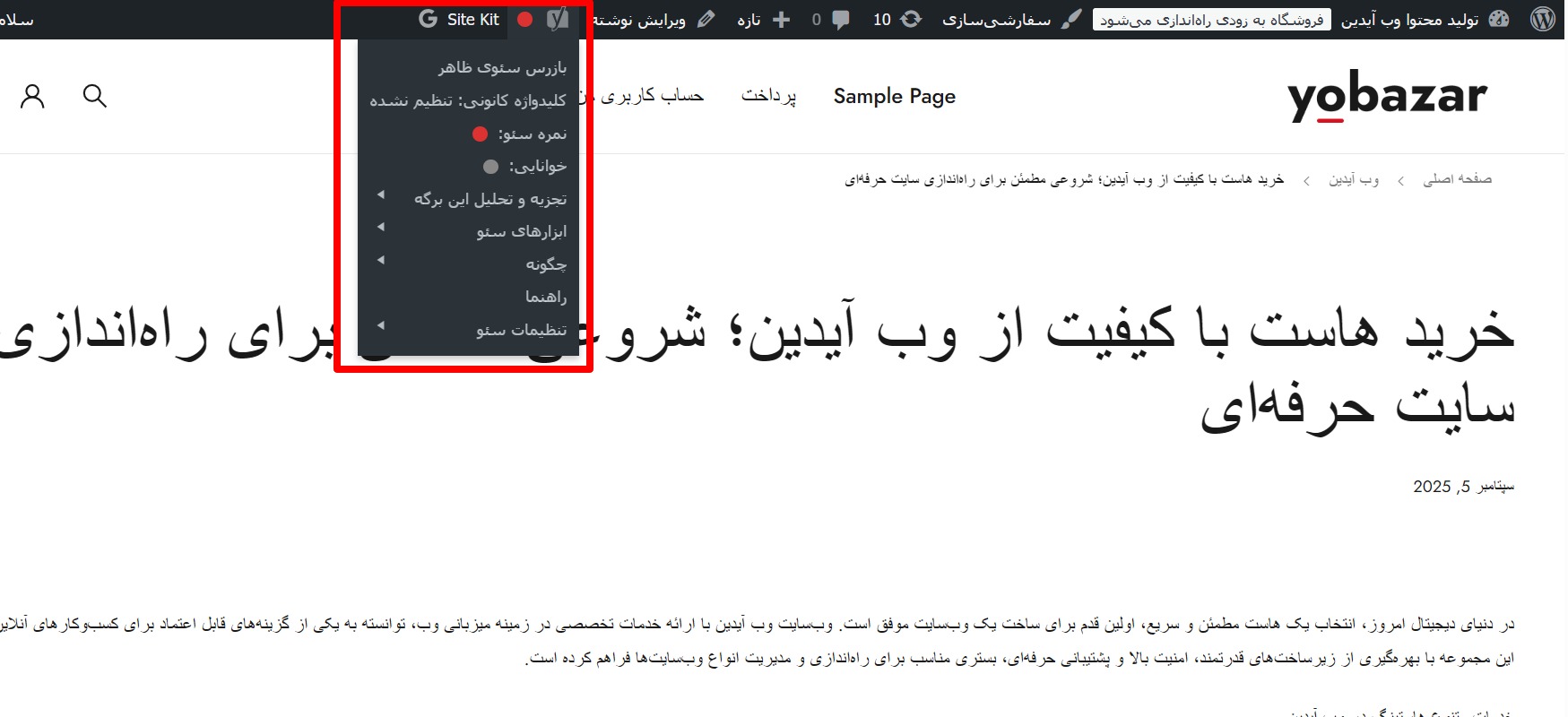Click the WordPress logo in admin bar
The height and width of the screenshot is (717, 1568).
click(1542, 19)
